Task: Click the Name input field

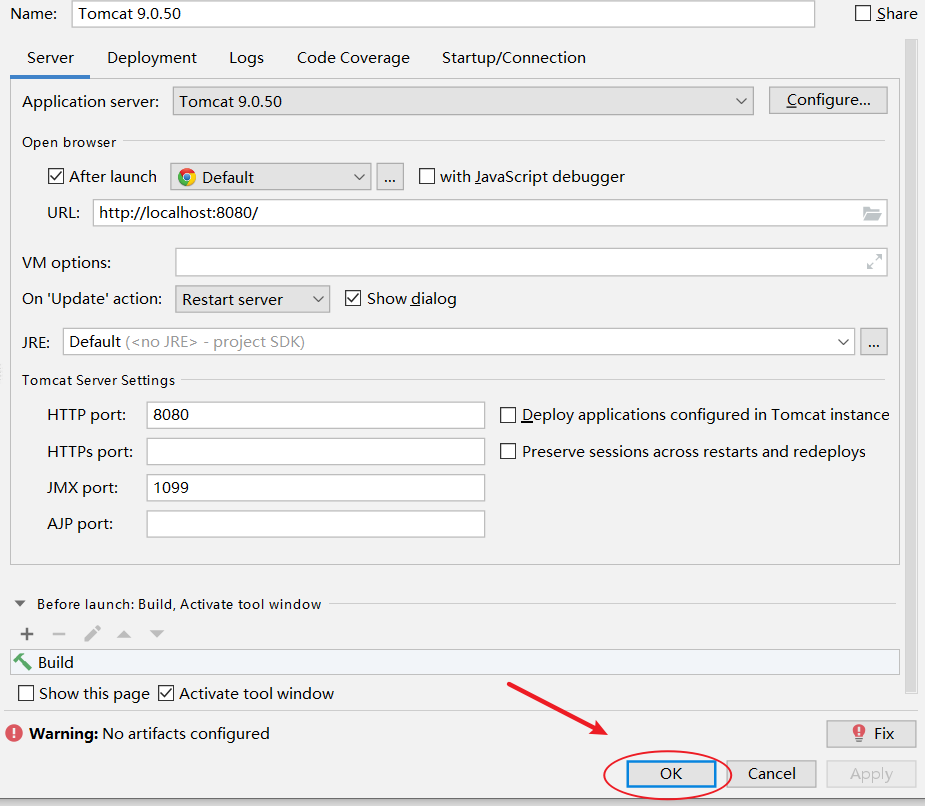Action: [x=443, y=14]
